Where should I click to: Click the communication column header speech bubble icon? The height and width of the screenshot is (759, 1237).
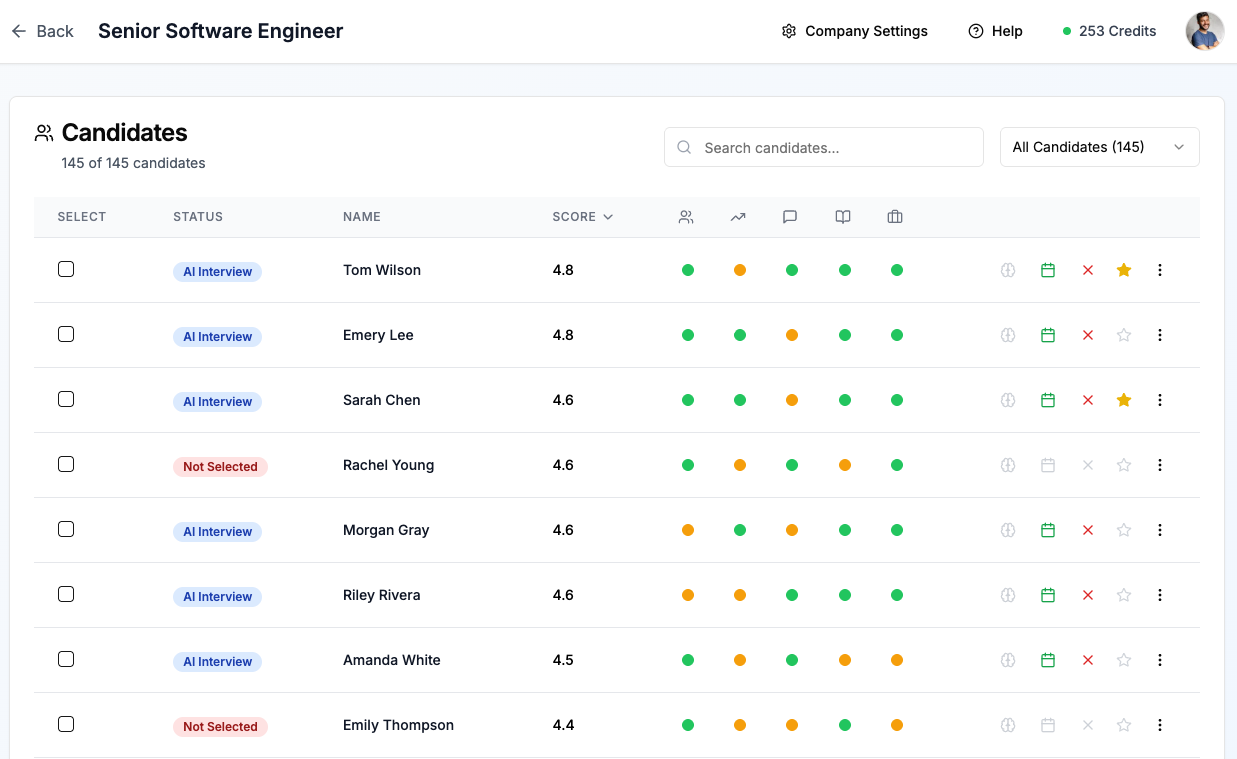pyautogui.click(x=790, y=216)
